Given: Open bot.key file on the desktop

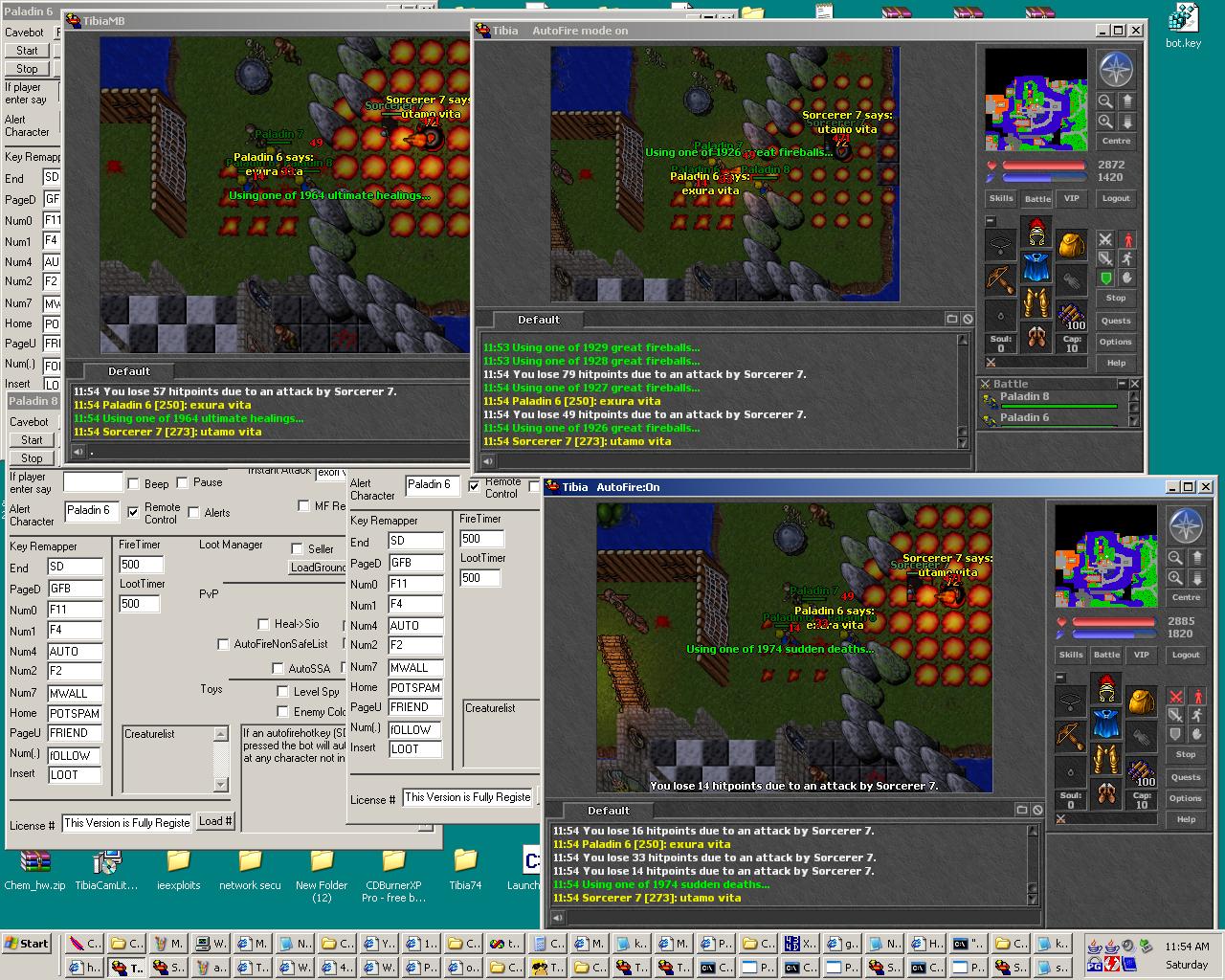Looking at the screenshot, I should tap(1183, 26).
